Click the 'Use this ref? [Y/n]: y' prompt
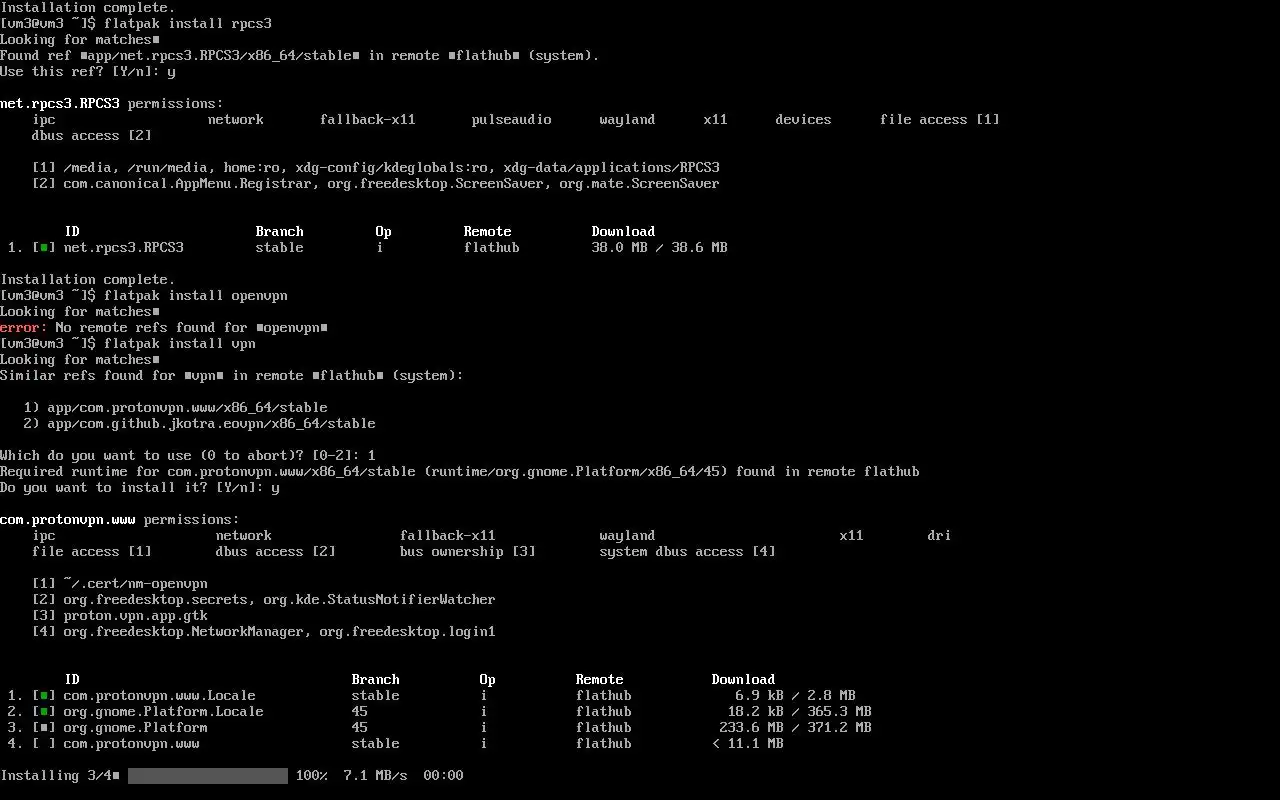This screenshot has width=1280, height=800. (x=88, y=72)
